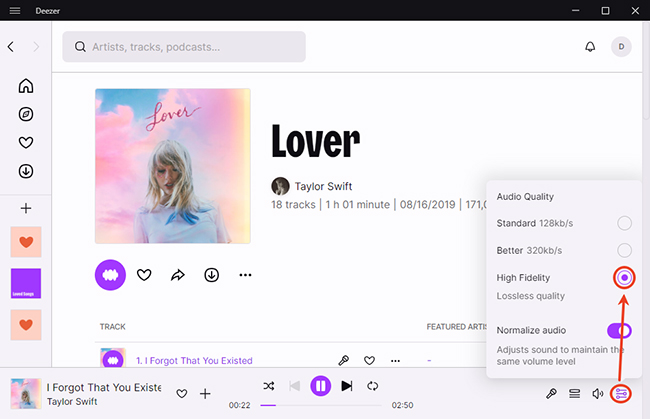The height and width of the screenshot is (419, 650).
Task: Open more options for track 1 row
Action: point(395,361)
